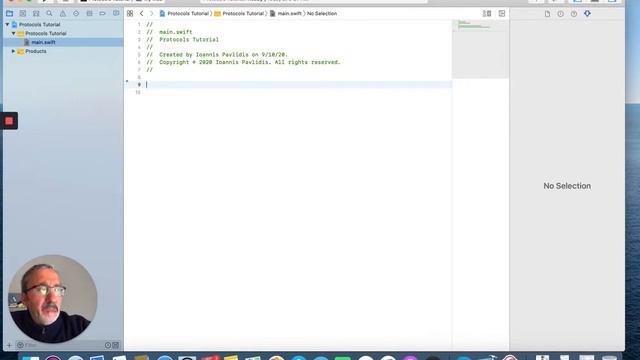Click the Copyright comment line

(243, 62)
